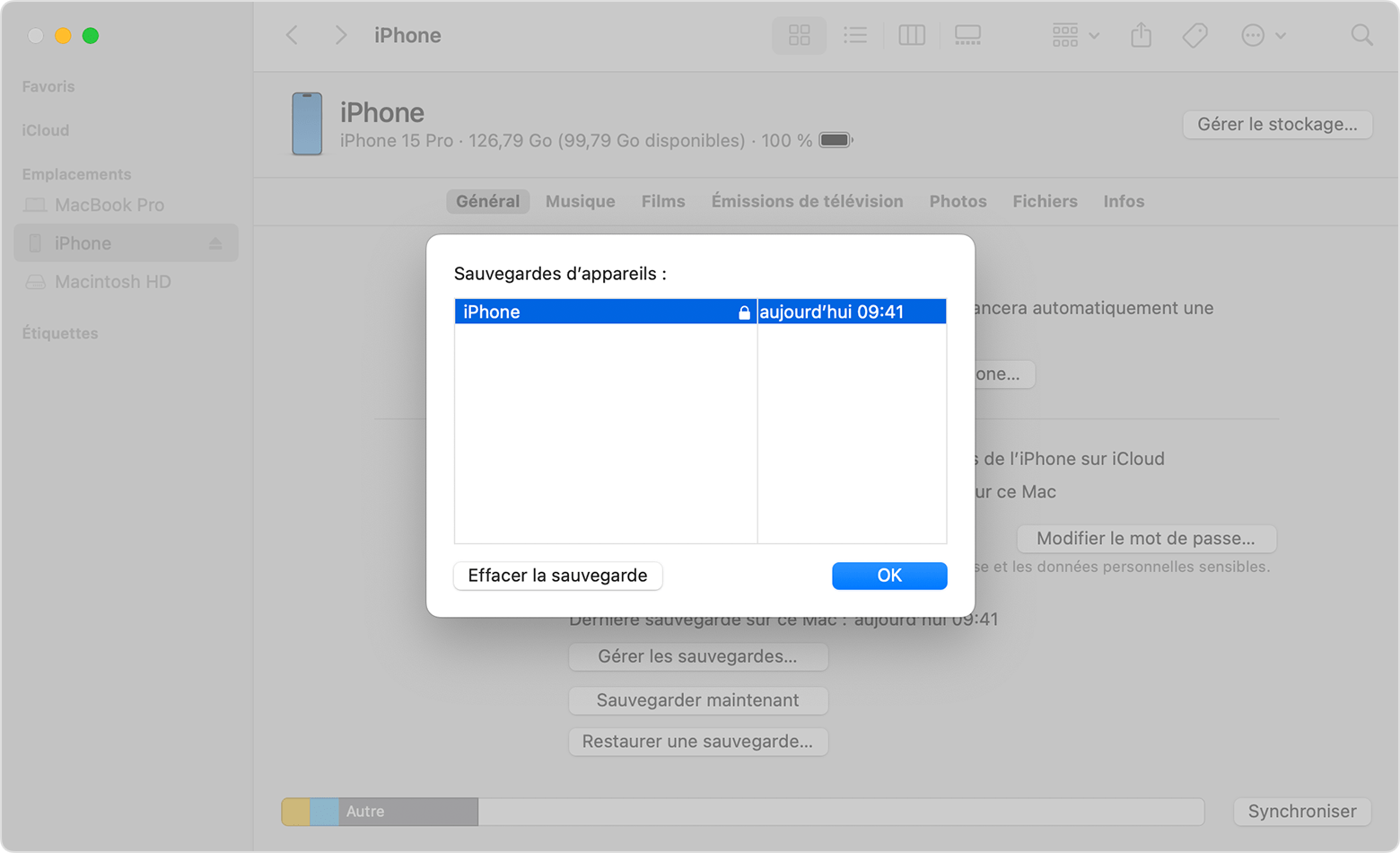Confirm the dialog with OK

tap(889, 576)
